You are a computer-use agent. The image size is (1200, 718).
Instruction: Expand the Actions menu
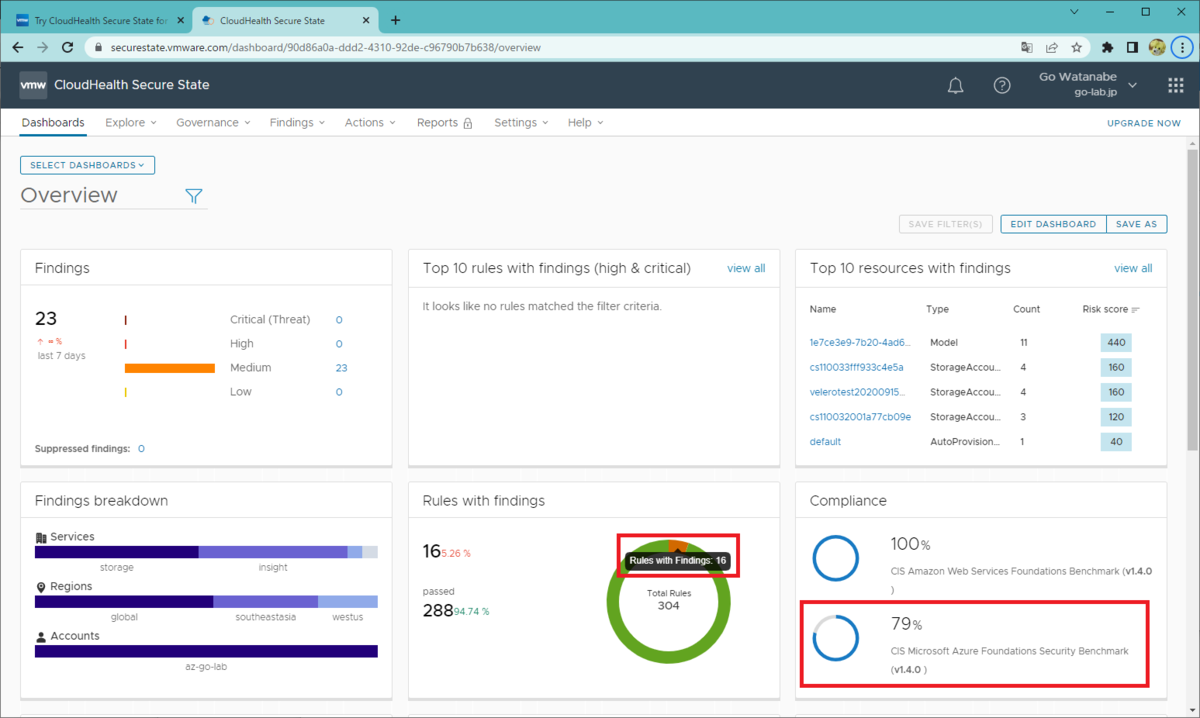370,123
